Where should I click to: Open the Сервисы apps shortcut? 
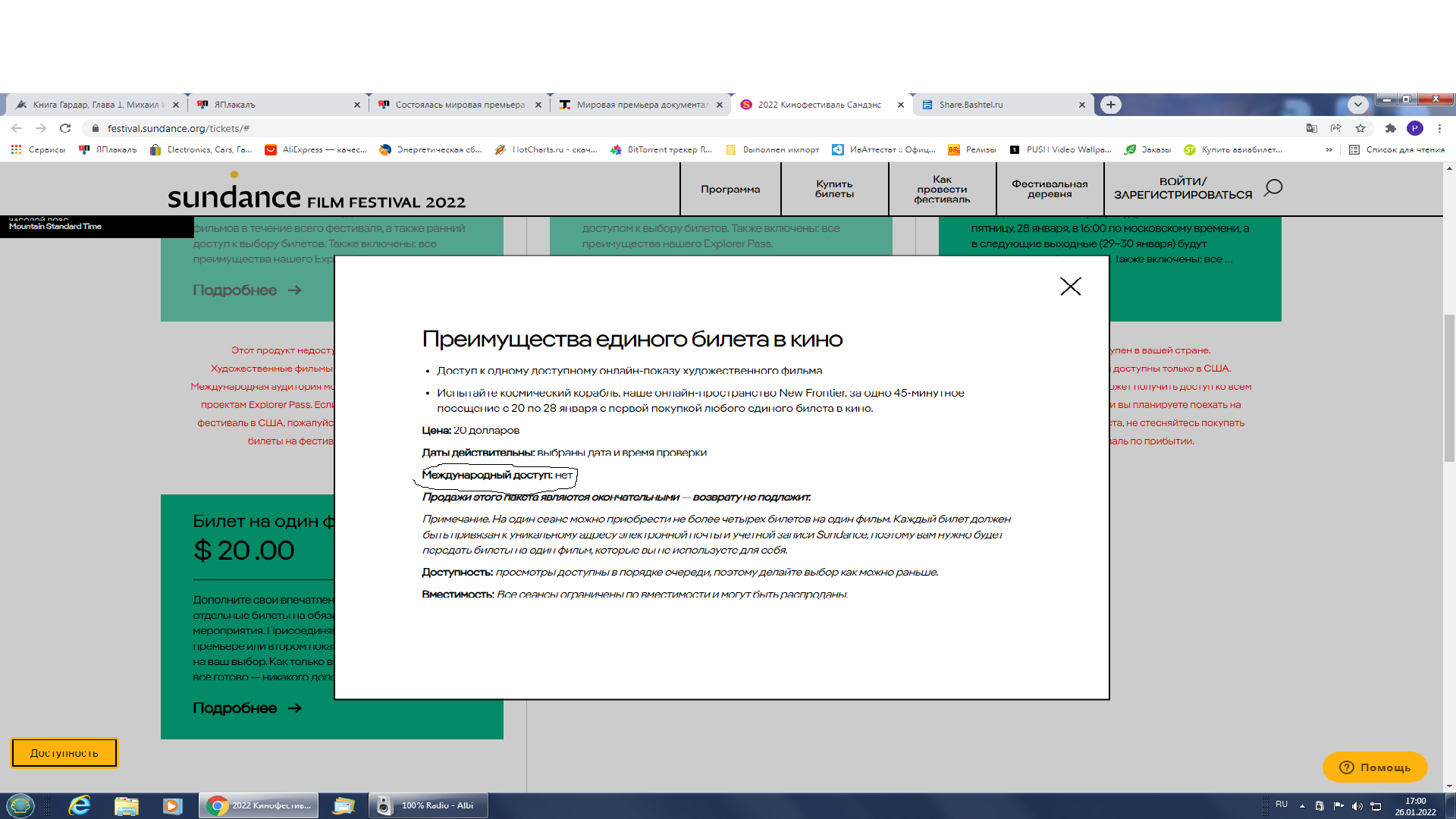click(x=39, y=150)
